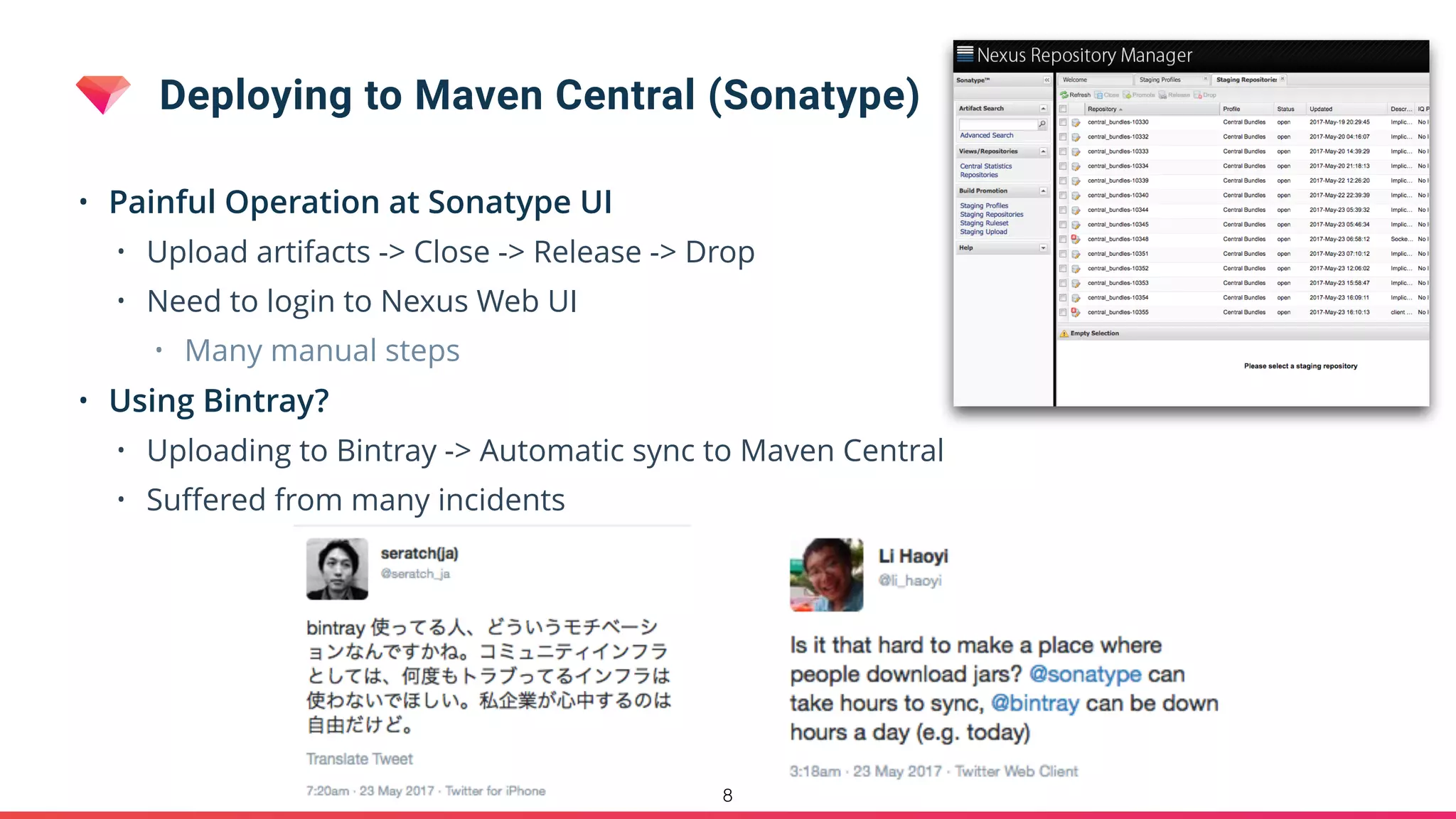1456x819 pixels.
Task: Check the box for central_bundles-10345
Action: pyautogui.click(x=1063, y=225)
